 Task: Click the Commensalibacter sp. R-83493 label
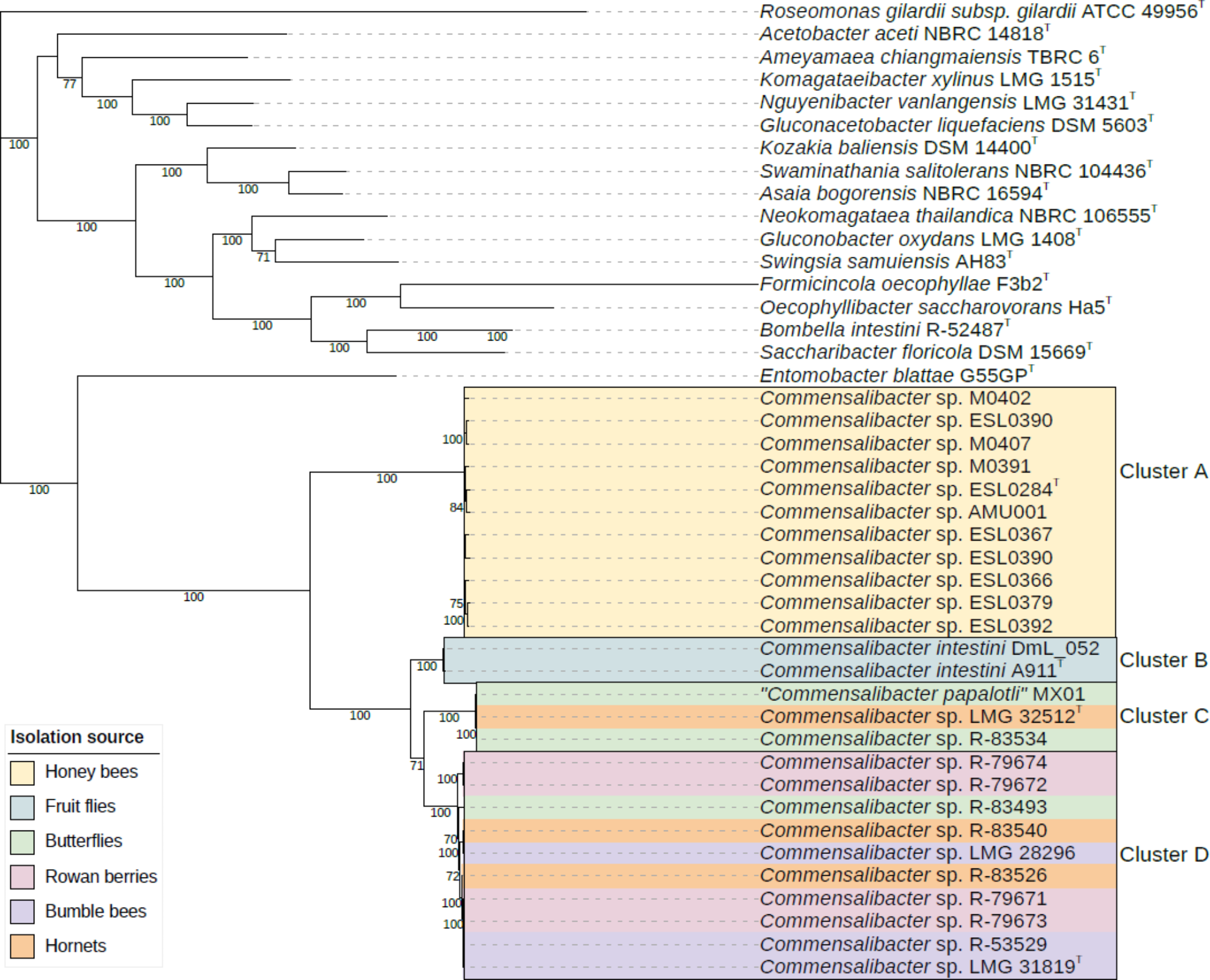(903, 806)
